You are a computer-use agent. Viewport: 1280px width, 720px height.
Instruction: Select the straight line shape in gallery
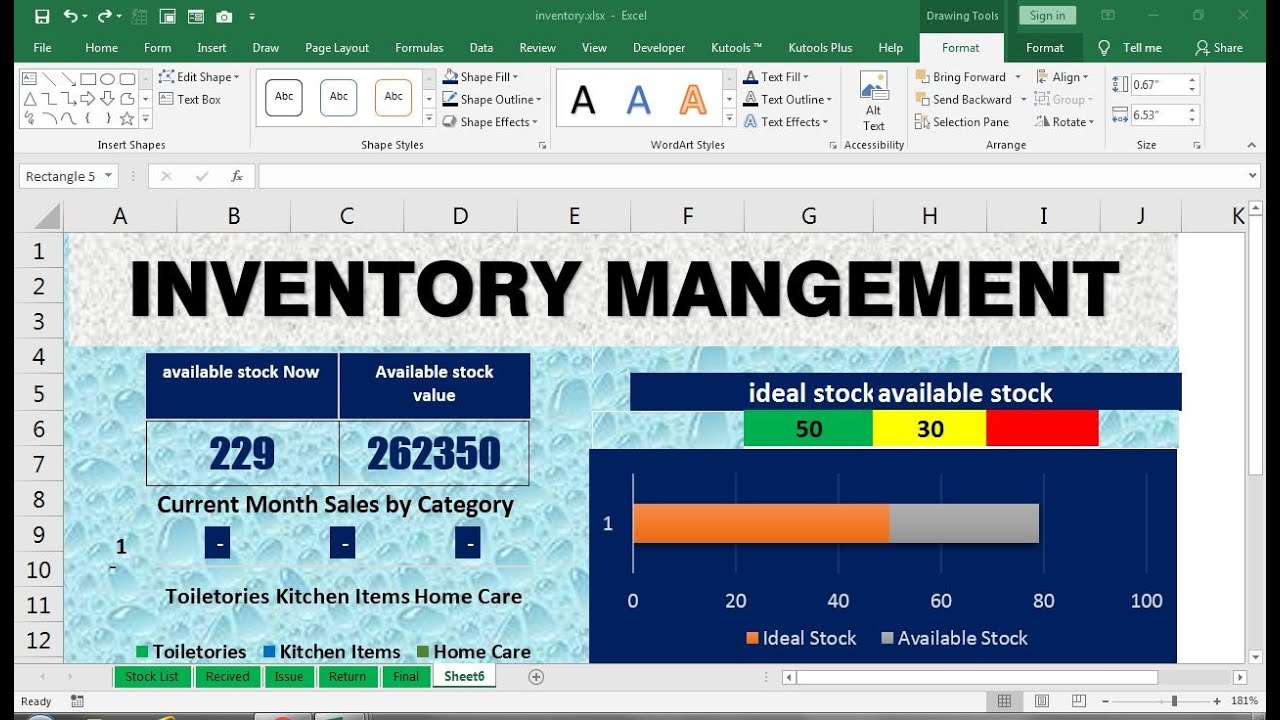[x=49, y=79]
